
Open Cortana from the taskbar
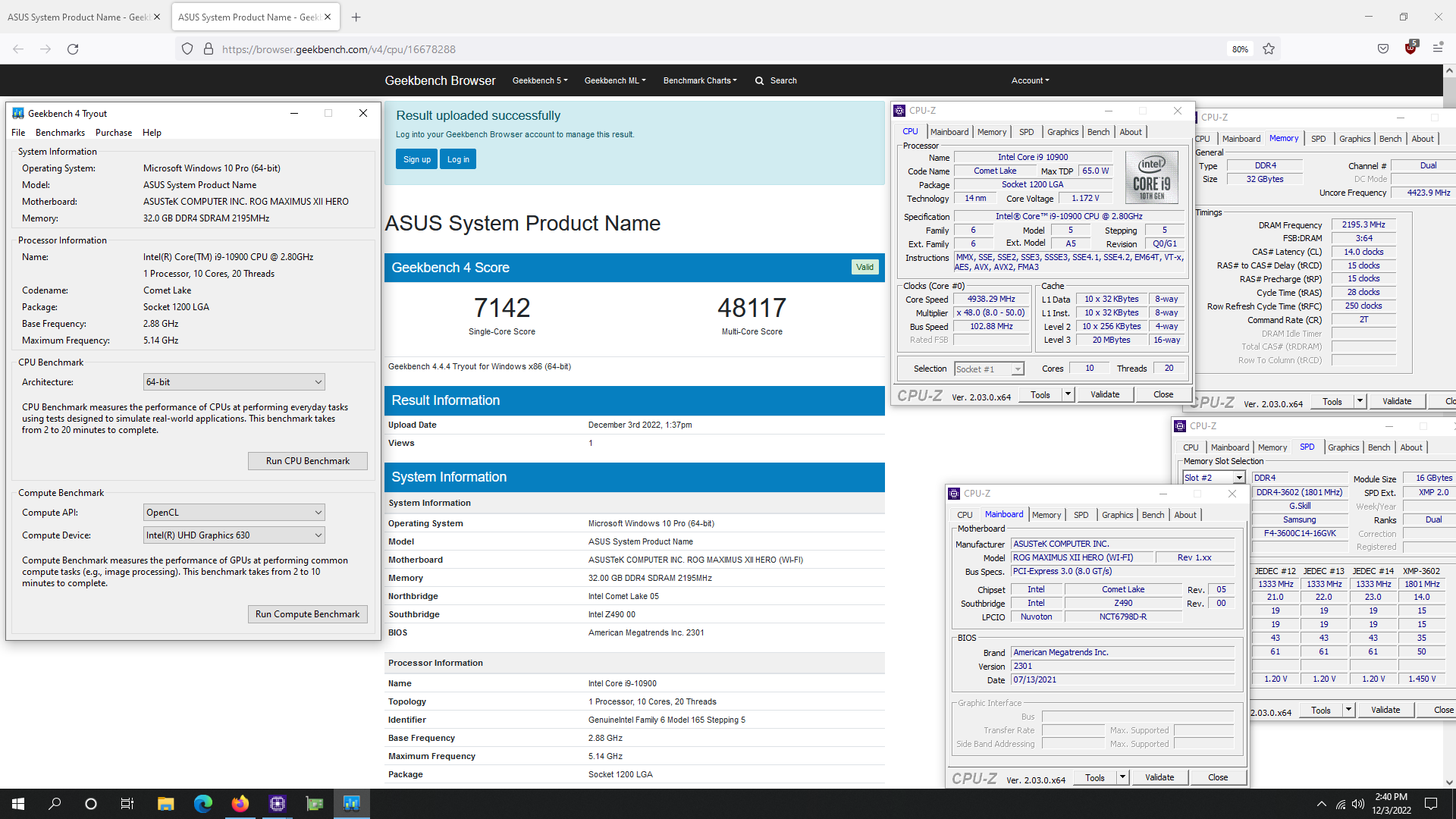(91, 804)
